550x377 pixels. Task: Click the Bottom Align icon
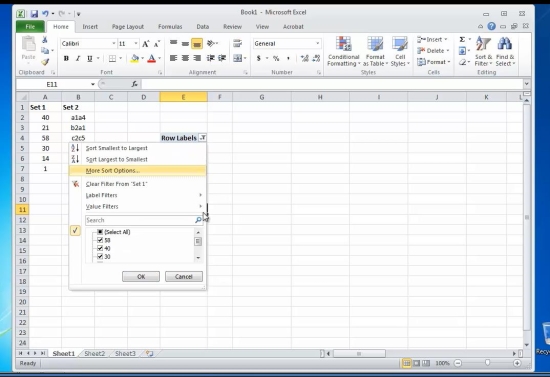click(197, 43)
